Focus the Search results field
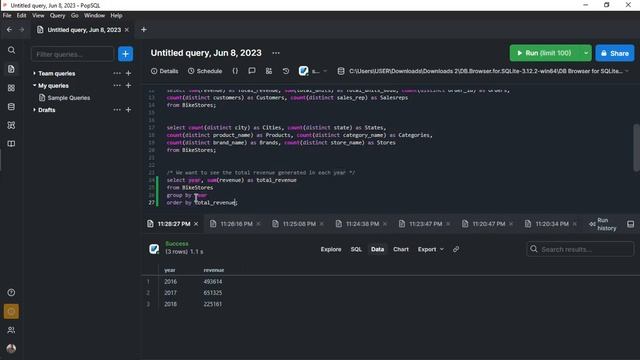The height and width of the screenshot is (360, 640). point(580,249)
